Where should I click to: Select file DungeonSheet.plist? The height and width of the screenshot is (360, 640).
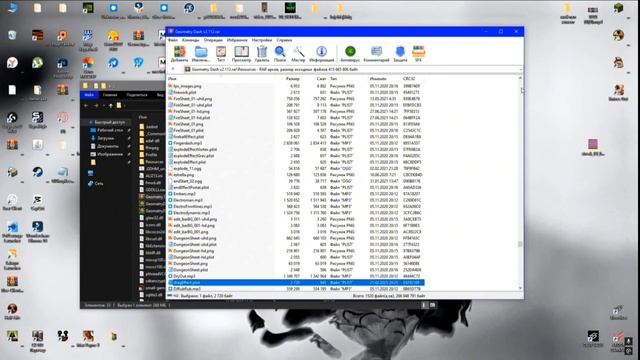click(191, 270)
